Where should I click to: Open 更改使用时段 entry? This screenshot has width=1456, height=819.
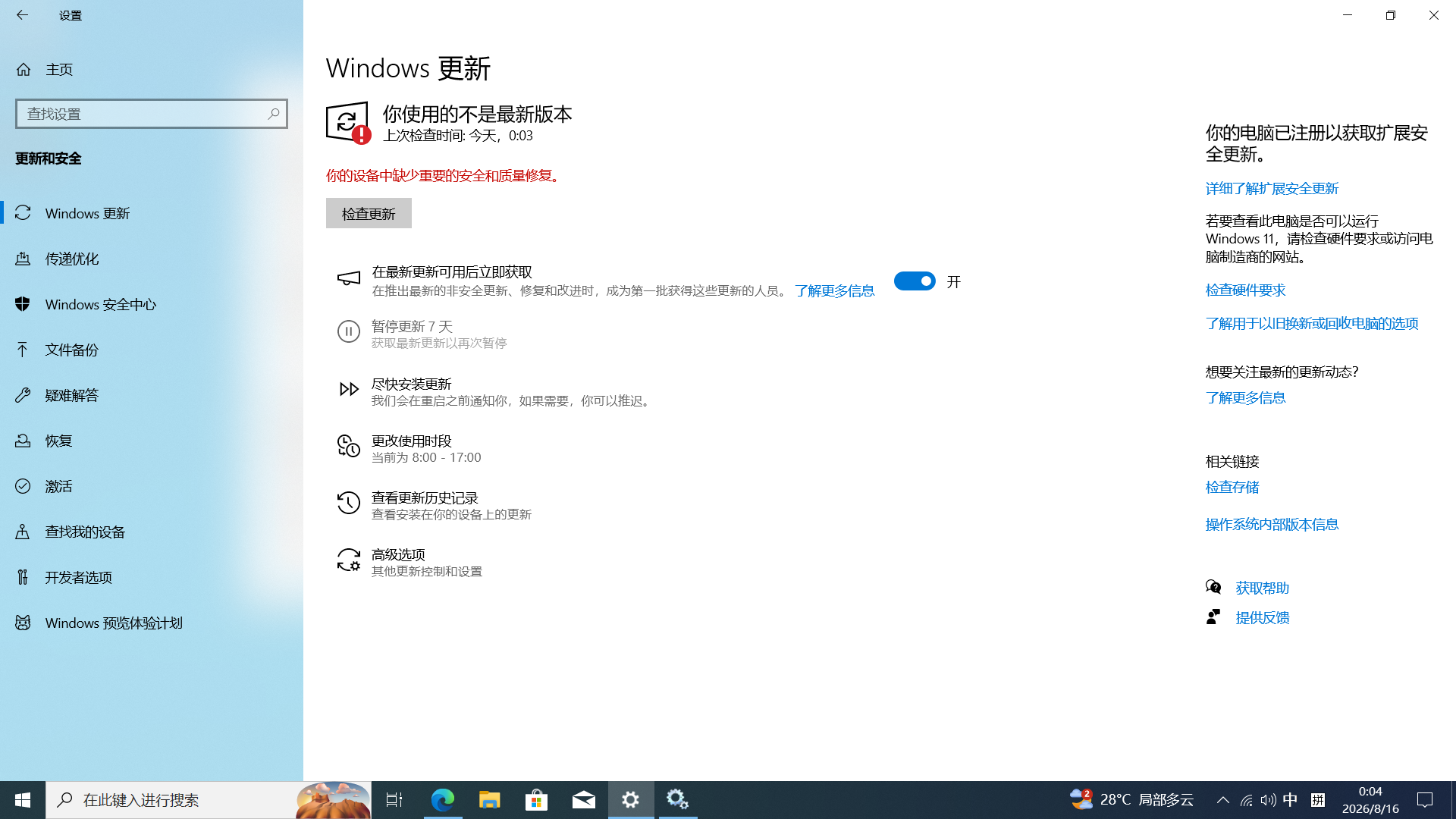click(x=409, y=448)
